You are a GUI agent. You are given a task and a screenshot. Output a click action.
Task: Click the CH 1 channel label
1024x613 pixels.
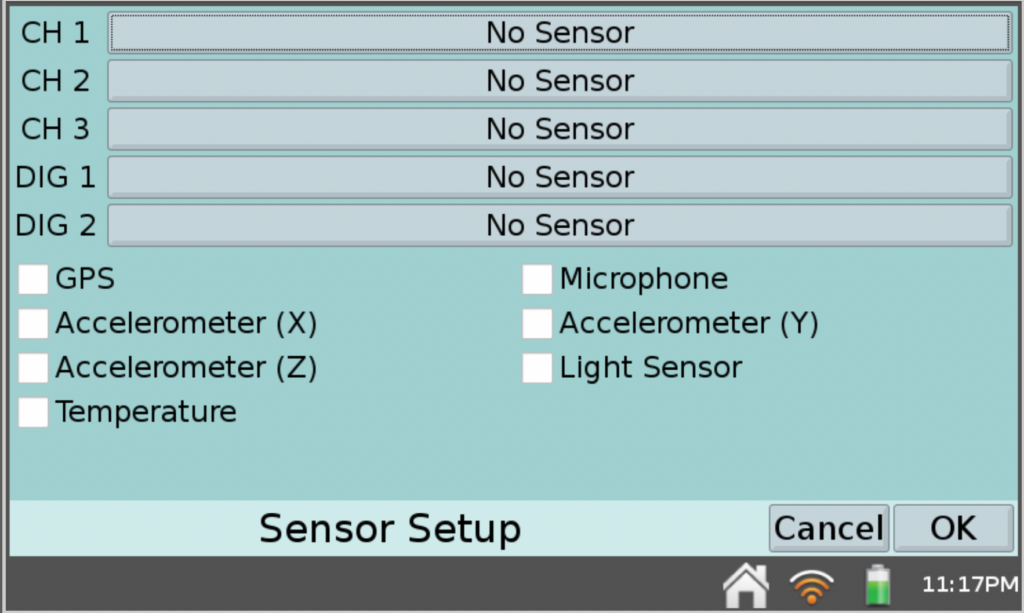click(55, 33)
